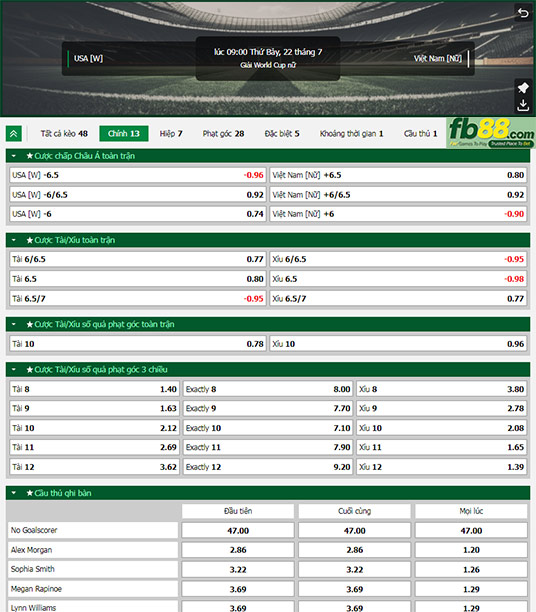Choose Việt Nam [Nữ] +6 odds -0.90

tap(398, 214)
